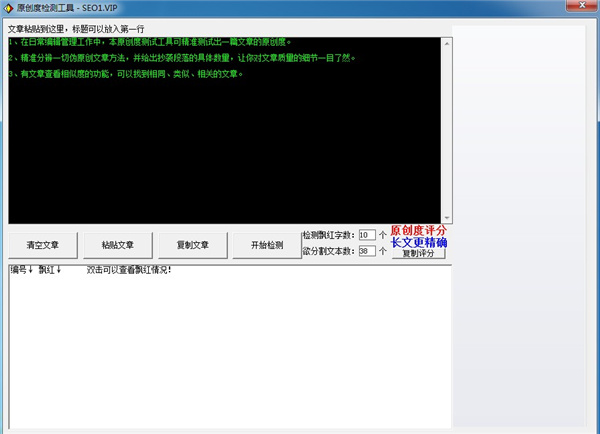Sort by the 编号 column header
The width and height of the screenshot is (600, 434).
click(x=22, y=270)
